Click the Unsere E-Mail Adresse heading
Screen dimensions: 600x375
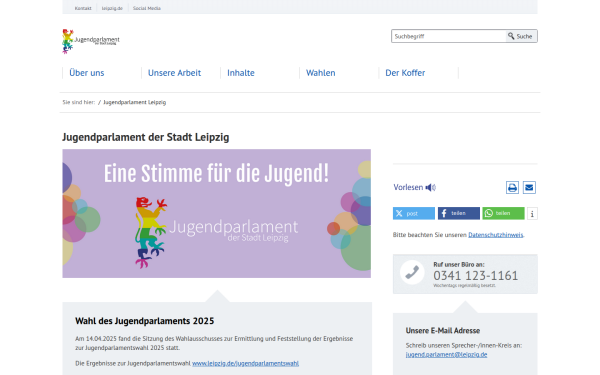[x=443, y=331]
